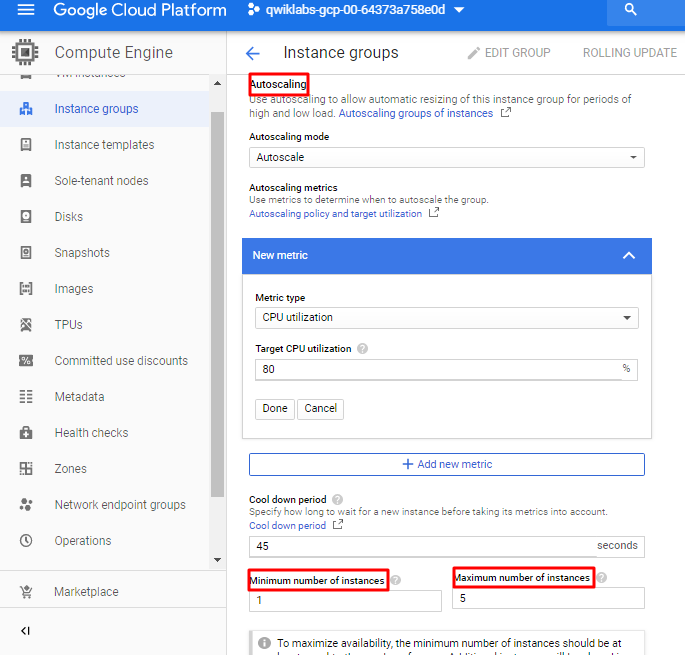
Task: Open the Cool down period link
Action: pos(287,526)
